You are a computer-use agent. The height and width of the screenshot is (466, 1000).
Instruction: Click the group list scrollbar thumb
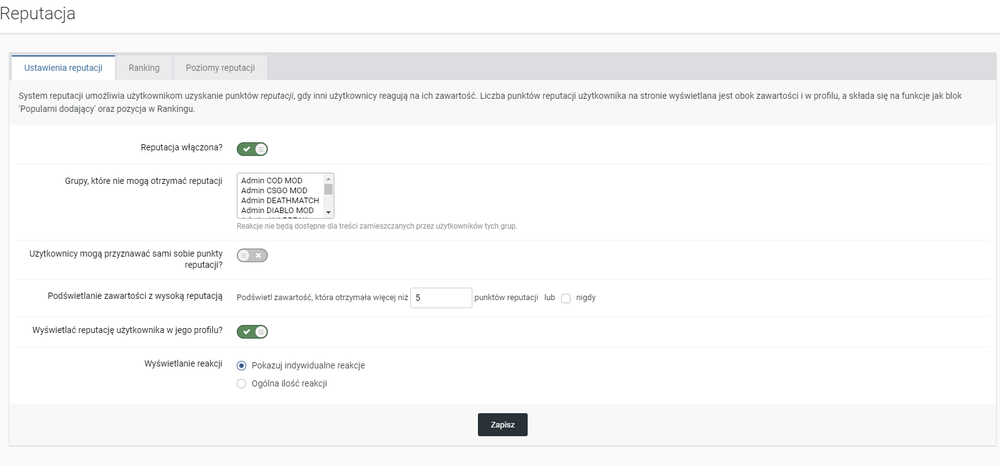(329, 188)
